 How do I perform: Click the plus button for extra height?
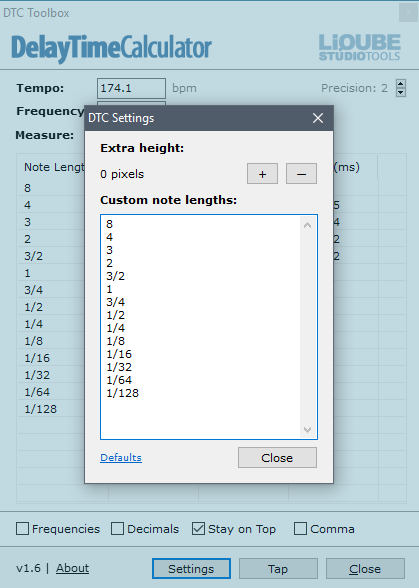pos(262,174)
